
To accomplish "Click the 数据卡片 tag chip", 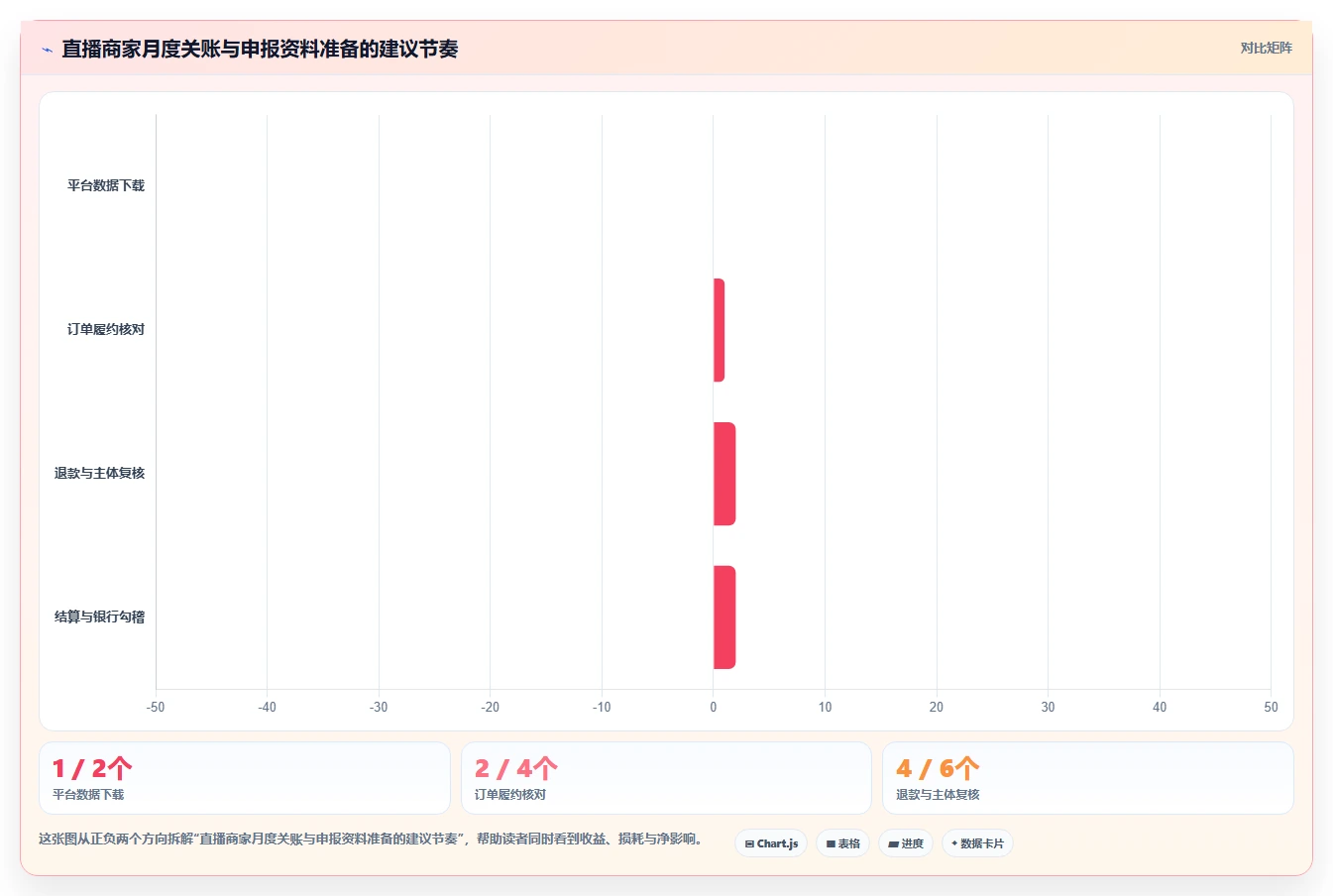I will point(977,843).
